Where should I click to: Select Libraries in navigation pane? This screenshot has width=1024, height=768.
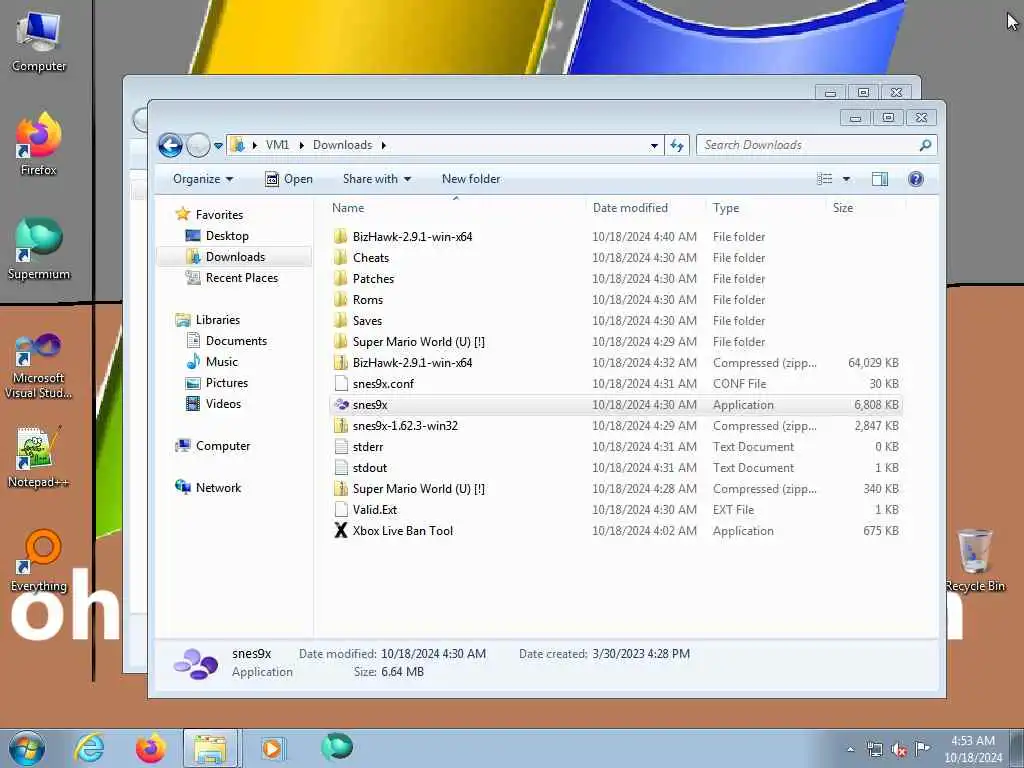(x=217, y=319)
